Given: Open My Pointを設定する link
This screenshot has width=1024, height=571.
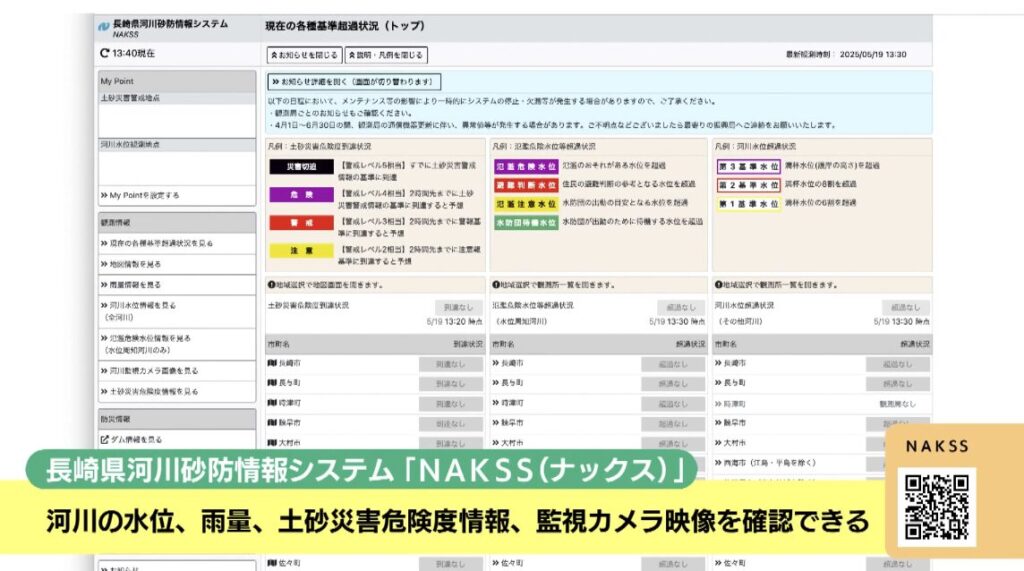Looking at the screenshot, I should 140,195.
